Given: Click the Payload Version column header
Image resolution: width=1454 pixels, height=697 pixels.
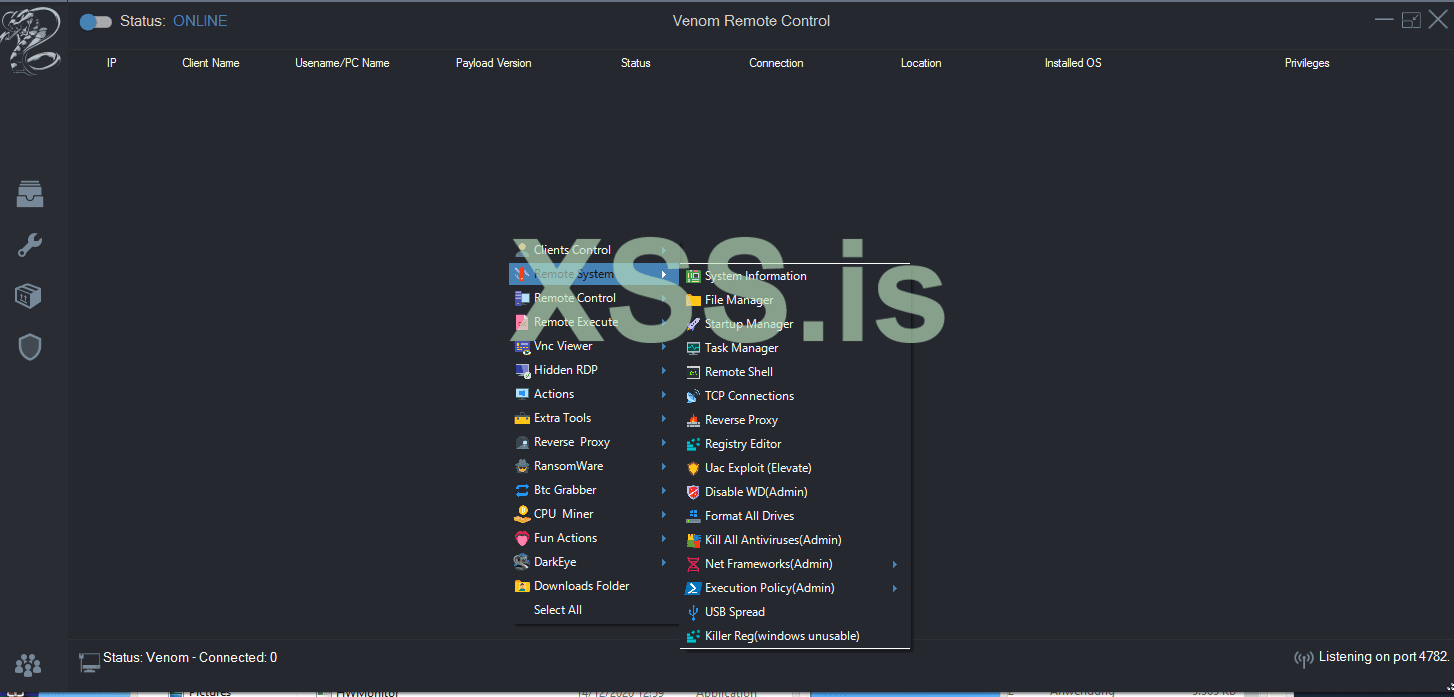Looking at the screenshot, I should [x=494, y=63].
